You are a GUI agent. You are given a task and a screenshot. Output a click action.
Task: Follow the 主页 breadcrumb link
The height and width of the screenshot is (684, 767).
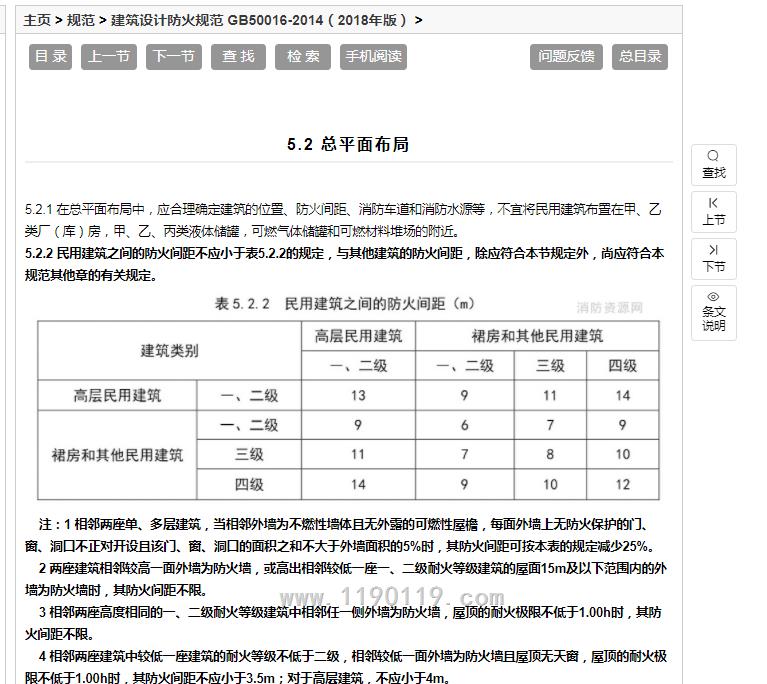coord(37,20)
